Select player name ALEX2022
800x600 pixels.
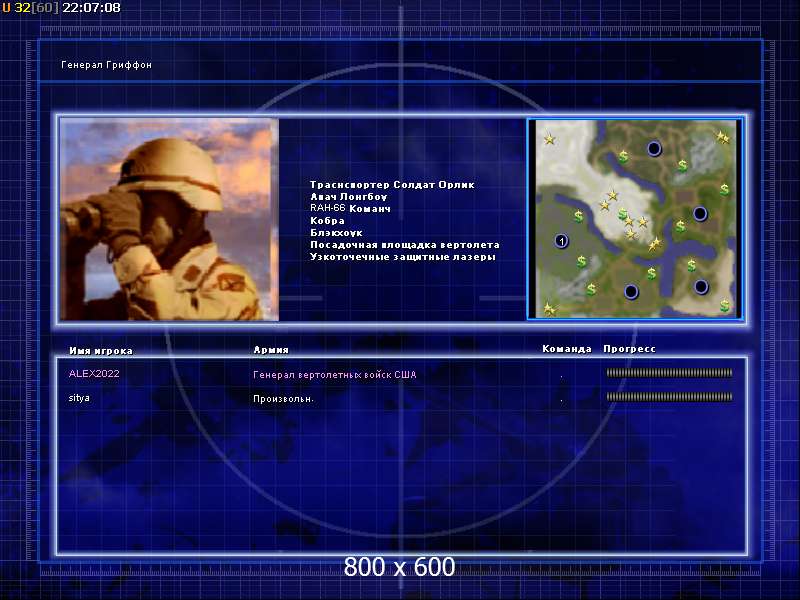click(94, 373)
